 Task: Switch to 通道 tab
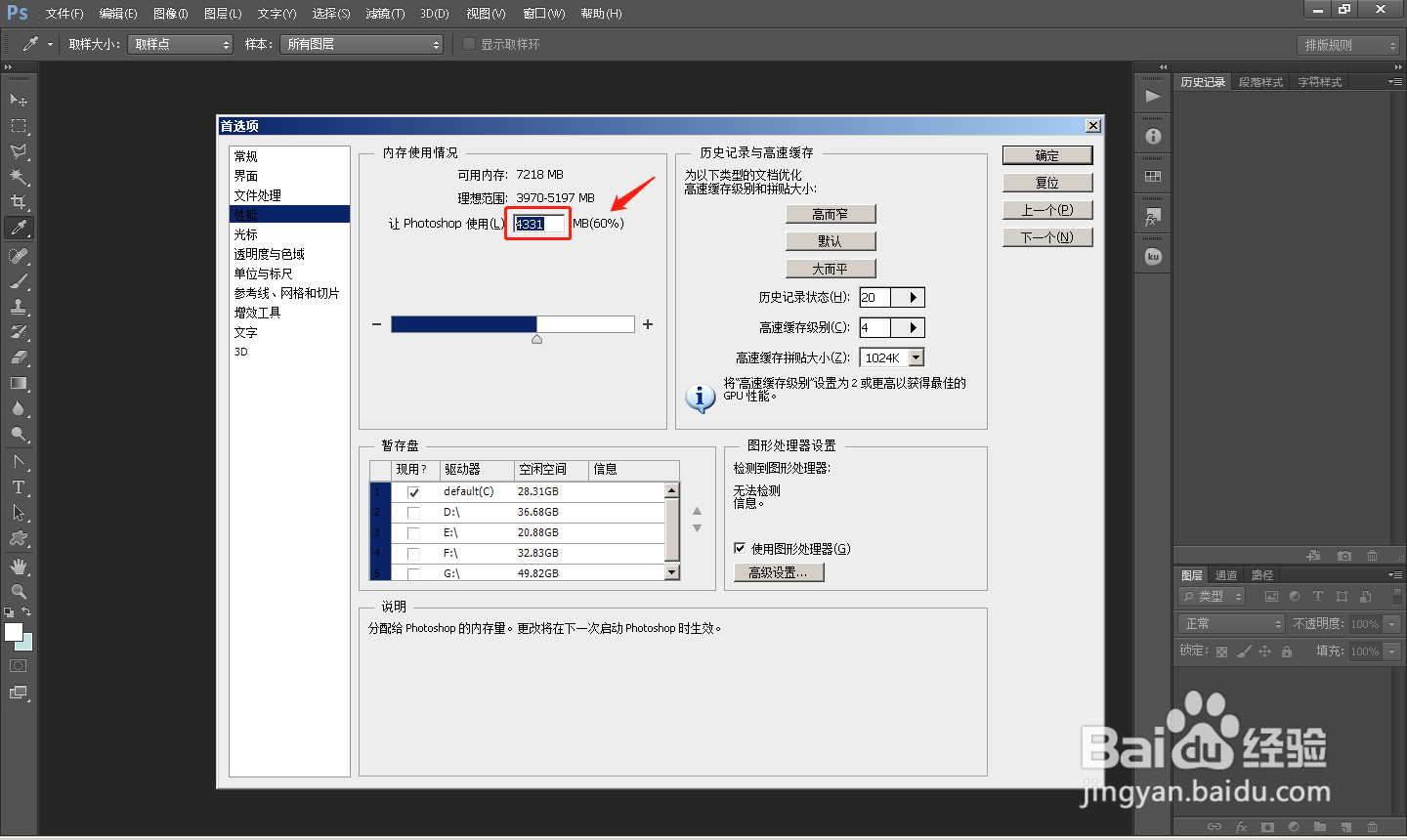tap(1226, 575)
